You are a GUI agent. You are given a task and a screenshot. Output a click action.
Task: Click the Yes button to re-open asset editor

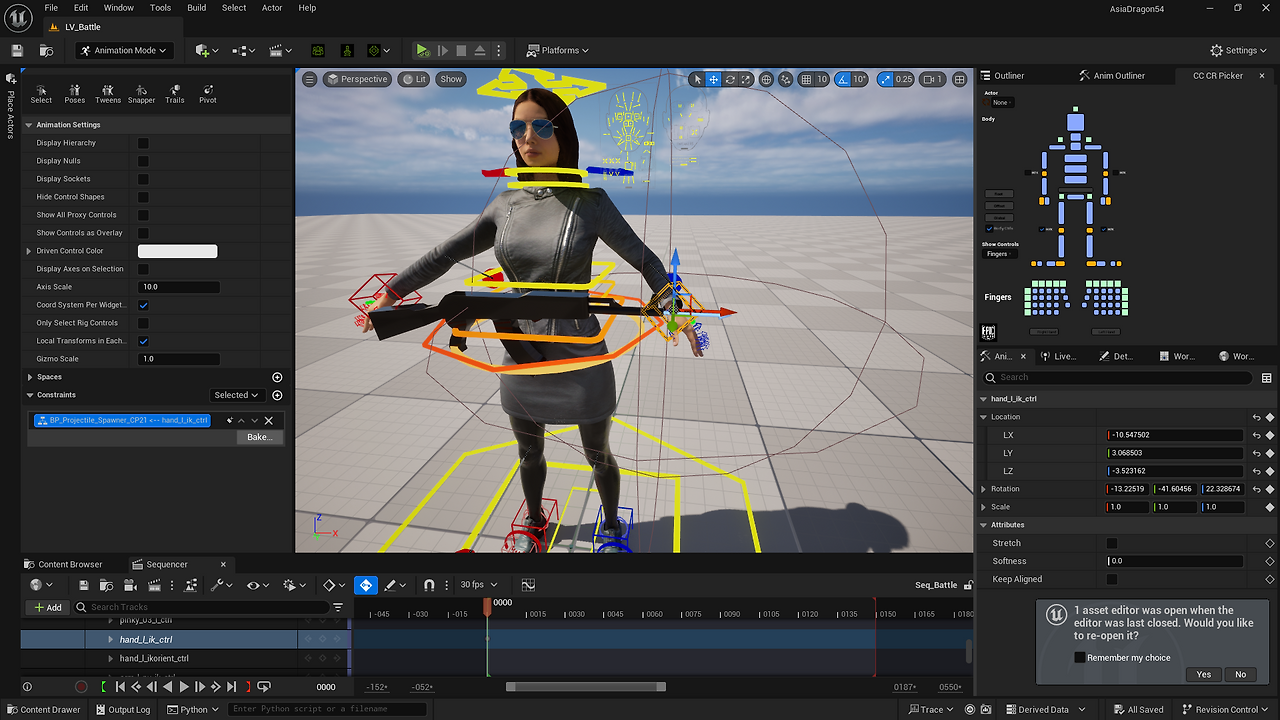tap(1203, 674)
